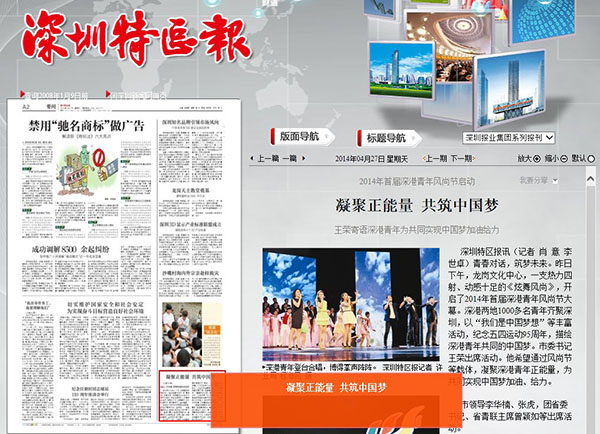Image resolution: width=600 pixels, height=434 pixels.
Task: Open headline 禁用"驰名商标"做广告 on page preview
Action: (86, 126)
